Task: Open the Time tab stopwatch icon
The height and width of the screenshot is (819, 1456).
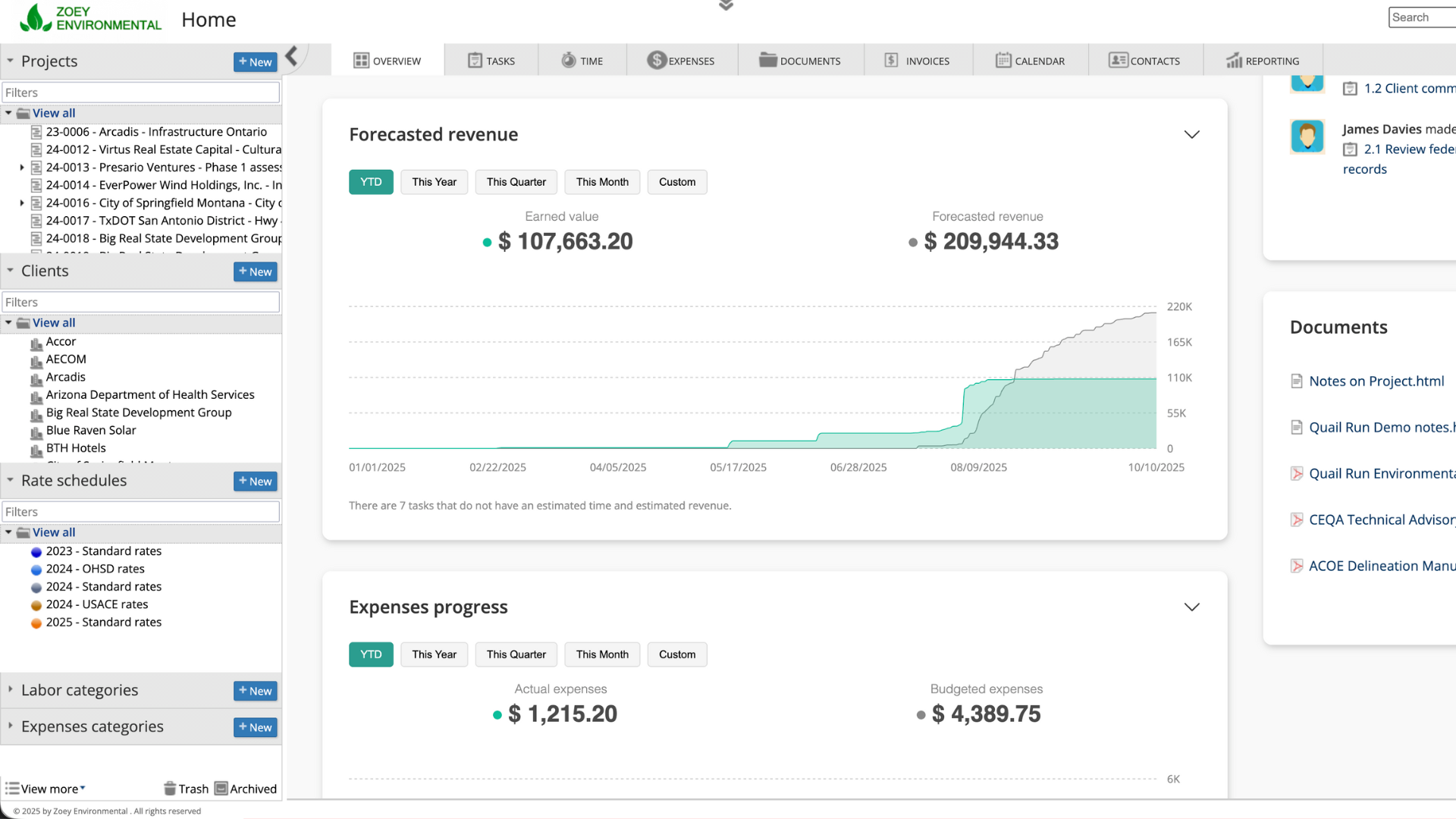Action: (568, 61)
